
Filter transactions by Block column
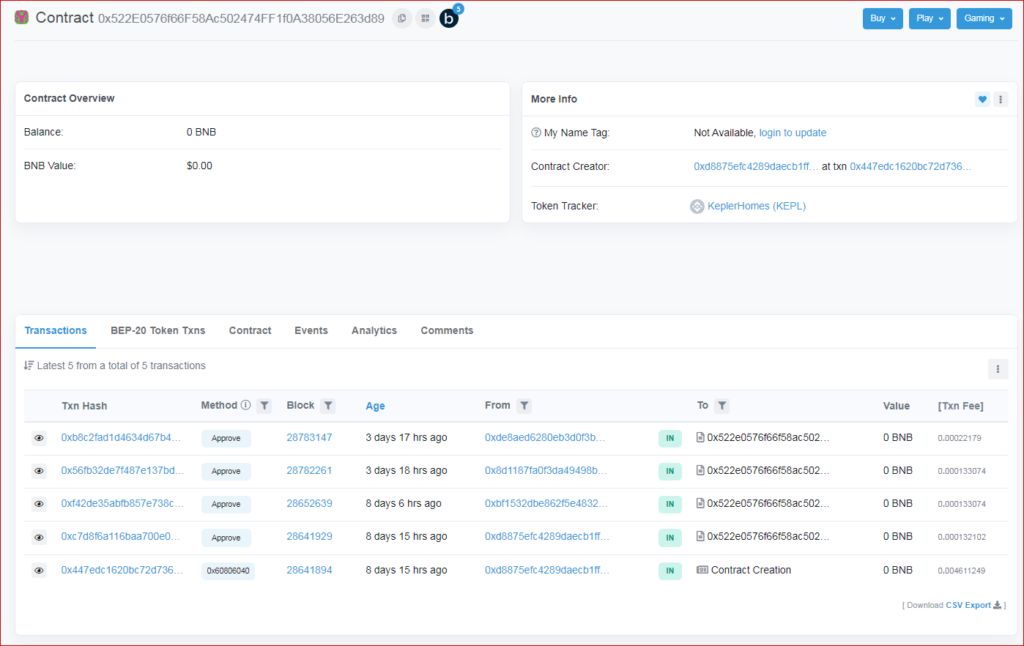328,406
